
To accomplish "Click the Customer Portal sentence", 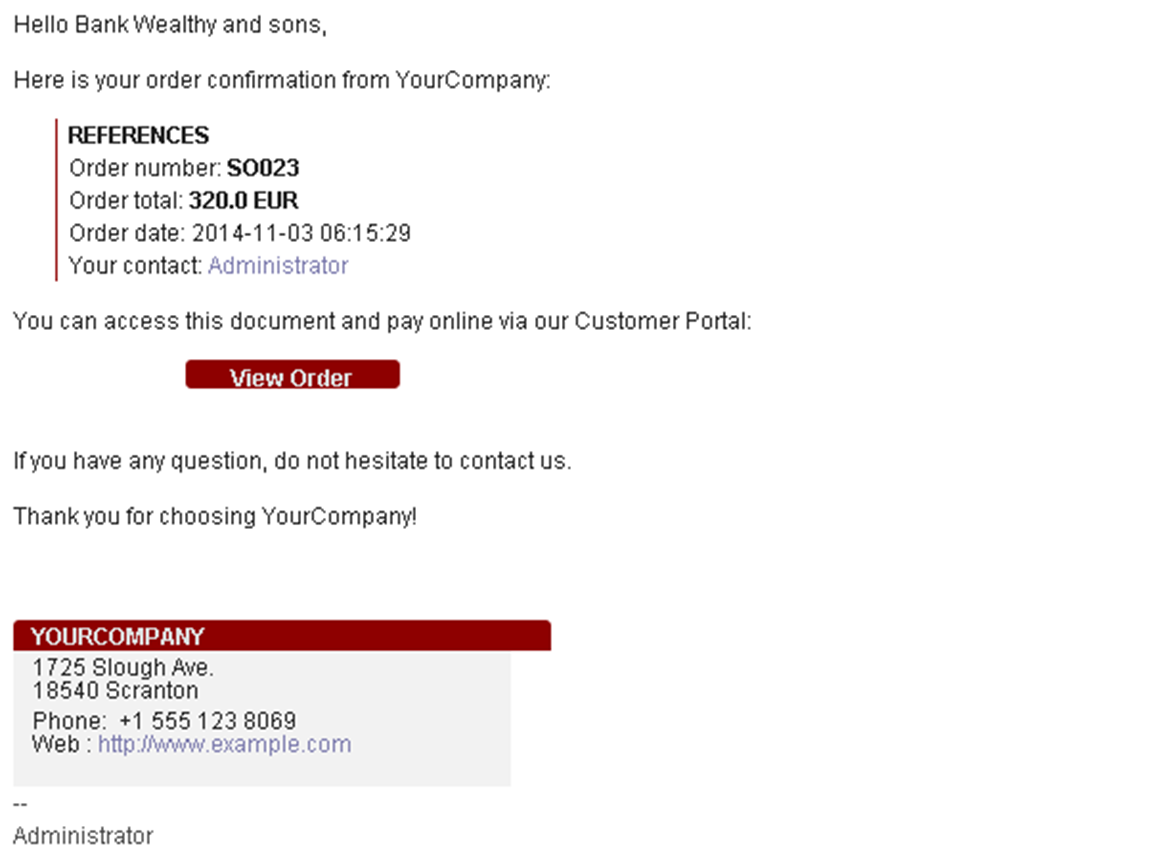I will click(x=382, y=321).
